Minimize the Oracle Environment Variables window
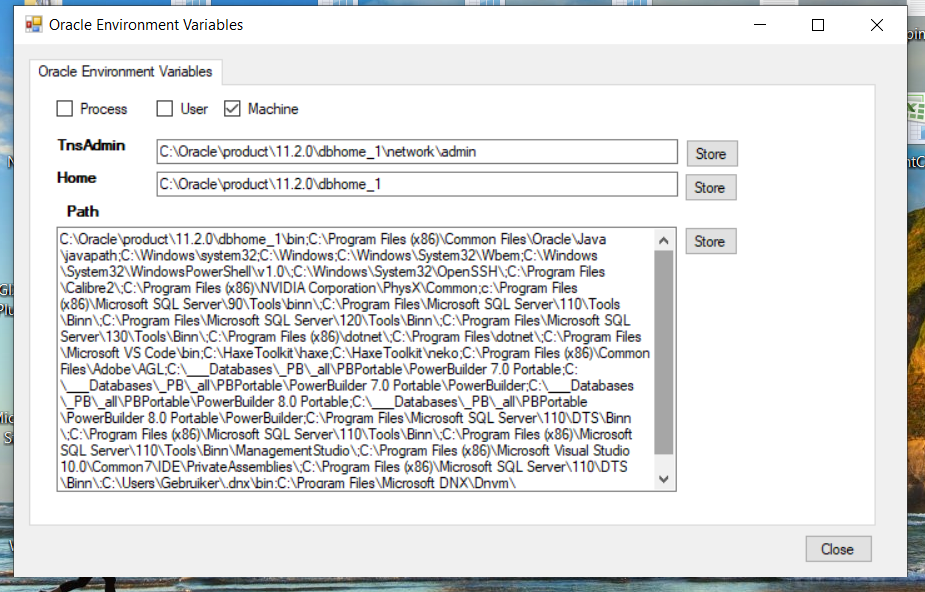925x592 pixels. [x=760, y=25]
